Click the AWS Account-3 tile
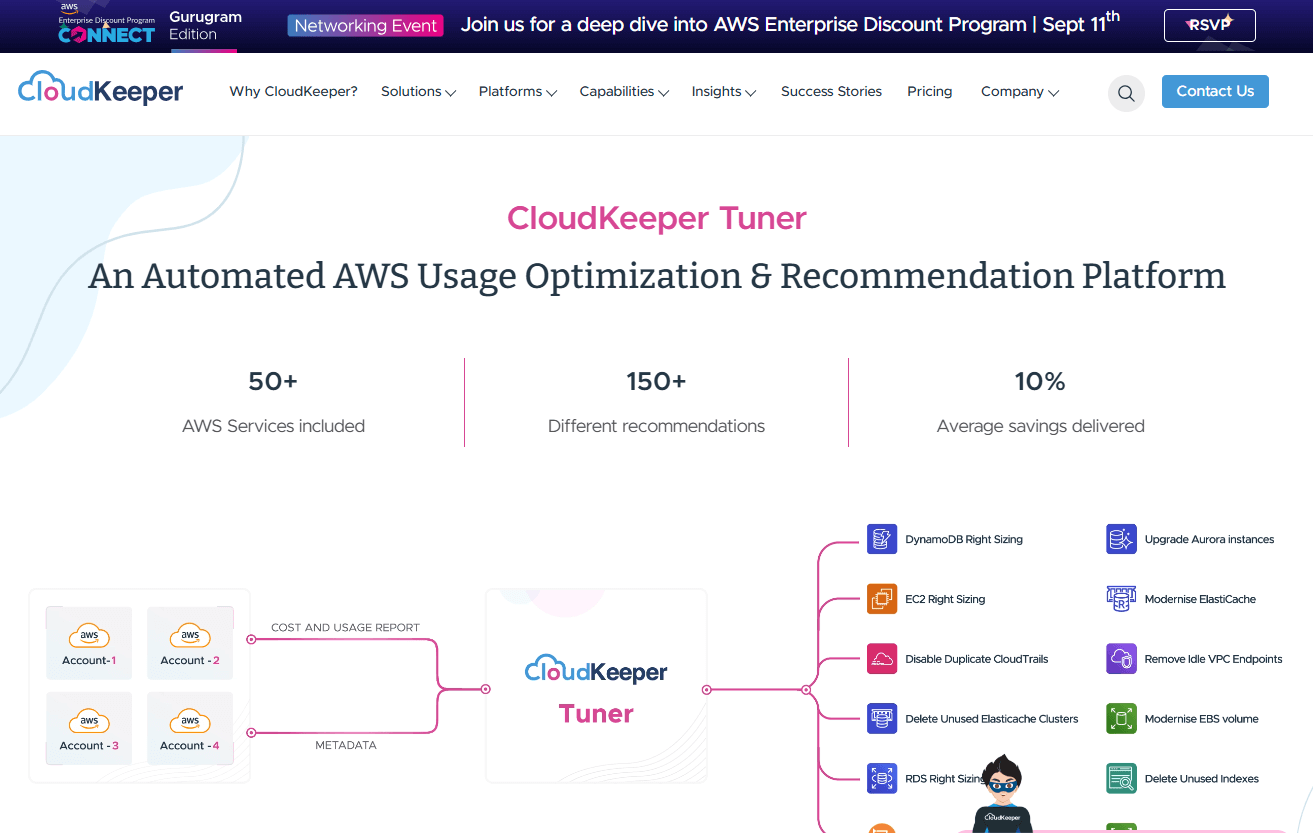The width and height of the screenshot is (1313, 833). pos(89,729)
